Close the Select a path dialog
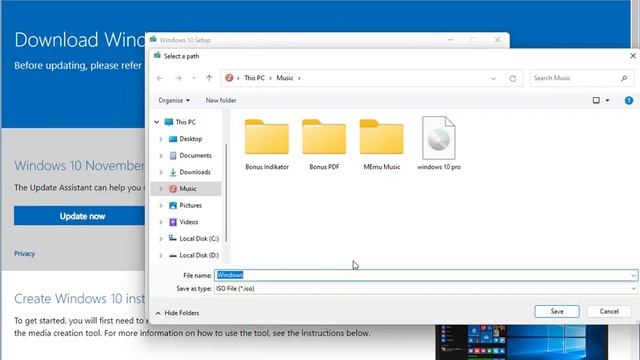The height and width of the screenshot is (360, 640). click(x=633, y=56)
